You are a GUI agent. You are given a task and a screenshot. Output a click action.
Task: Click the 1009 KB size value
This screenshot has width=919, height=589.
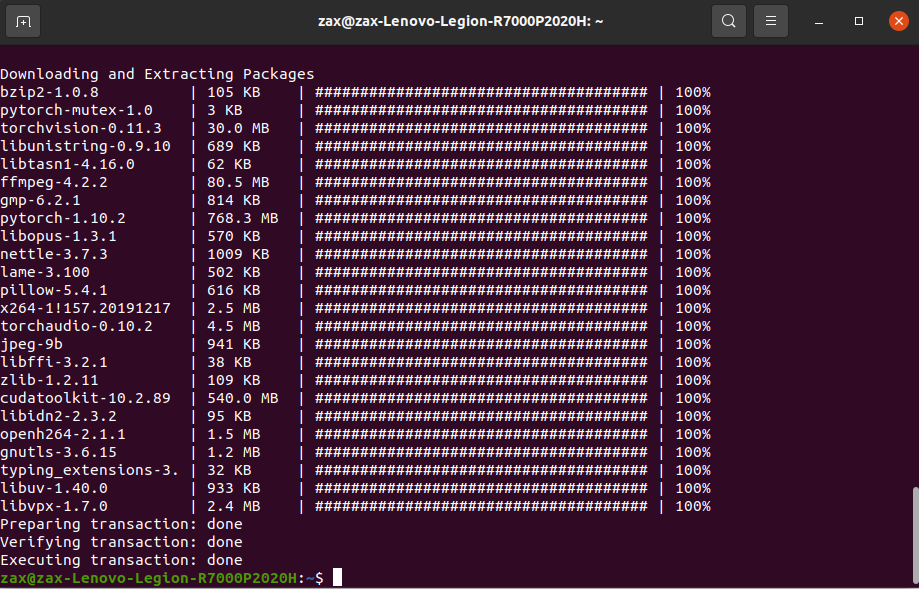coord(238,254)
